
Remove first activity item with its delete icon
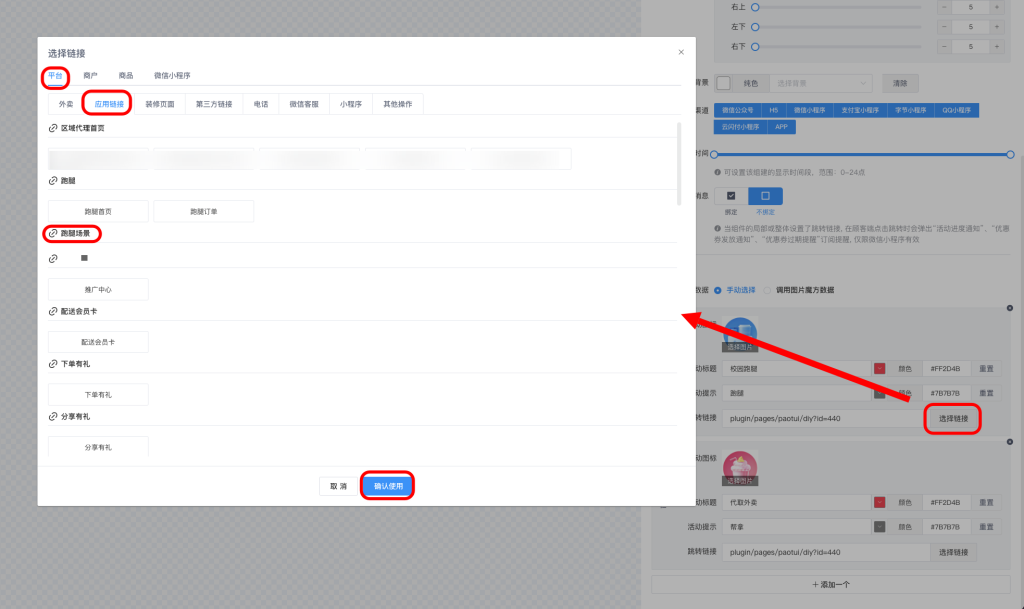[x=1012, y=310]
